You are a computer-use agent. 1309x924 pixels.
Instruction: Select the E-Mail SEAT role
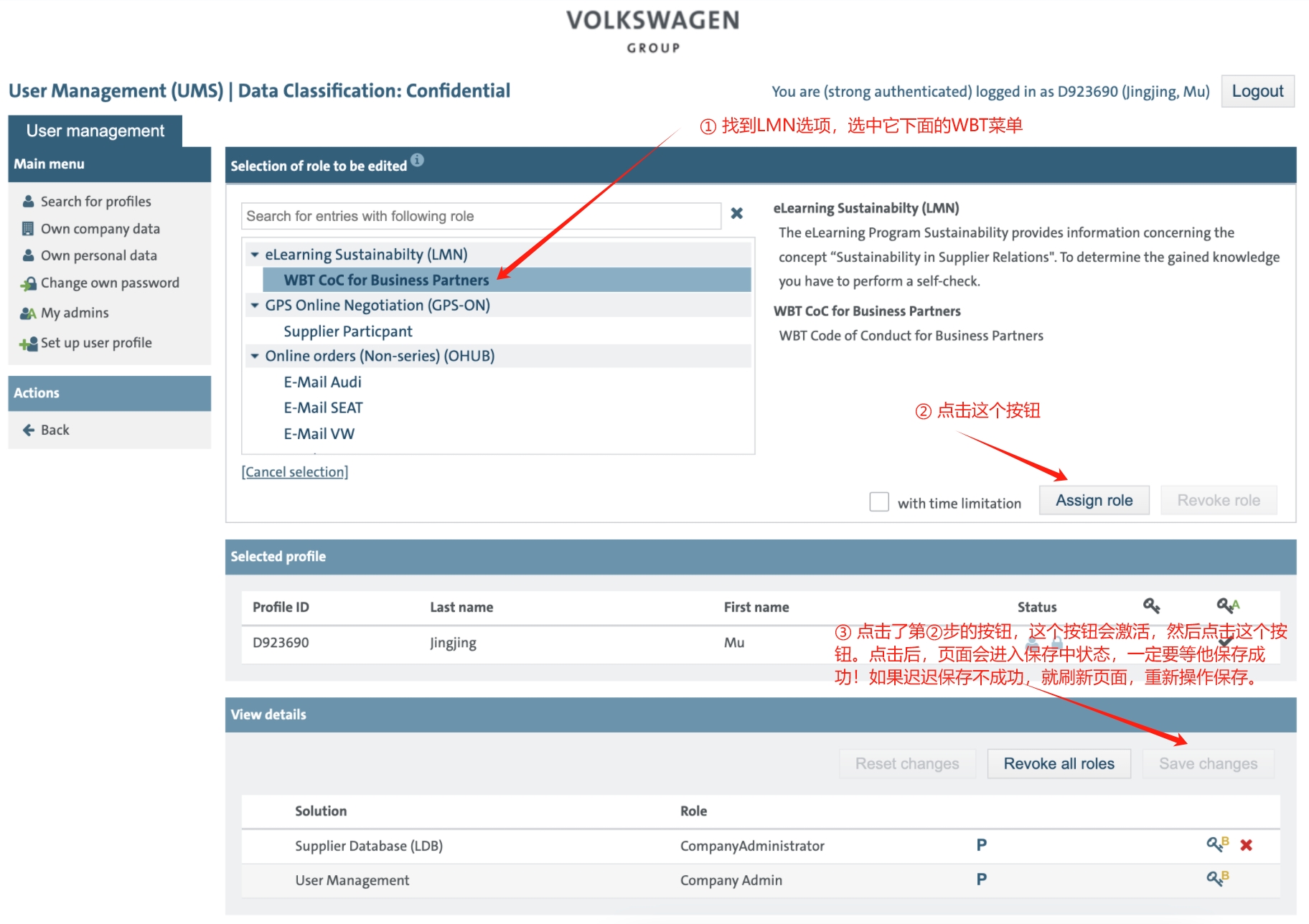pyautogui.click(x=323, y=408)
